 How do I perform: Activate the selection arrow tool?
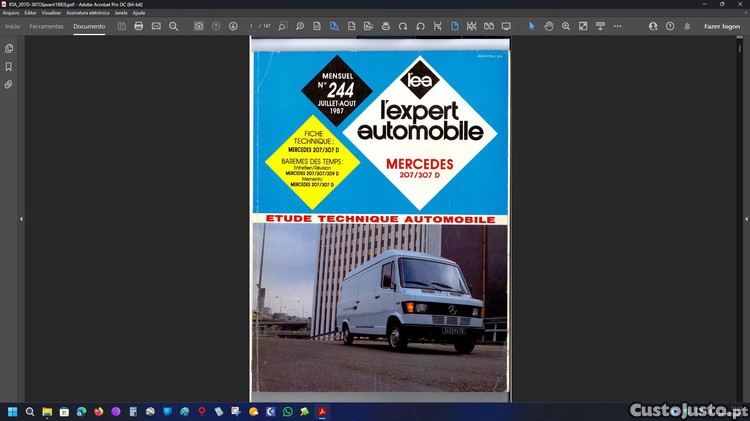(x=531, y=26)
